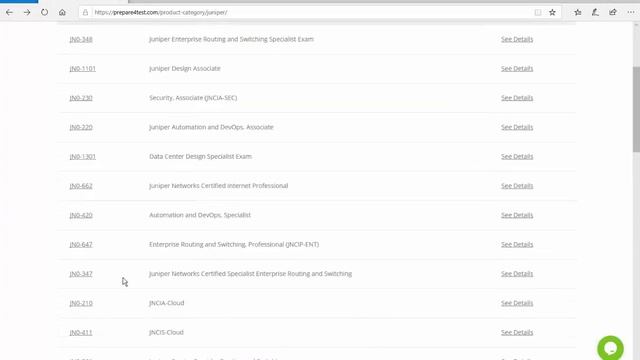
Task: Open browser settings and more menu
Action: point(631,12)
